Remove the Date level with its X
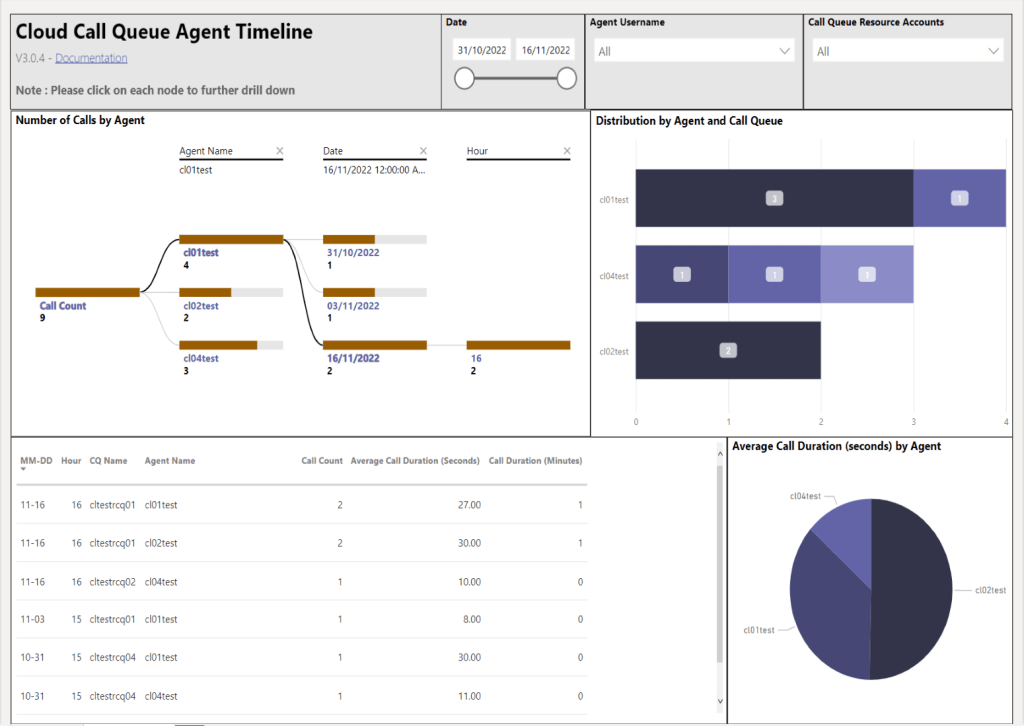This screenshot has width=1024, height=726. 423,151
